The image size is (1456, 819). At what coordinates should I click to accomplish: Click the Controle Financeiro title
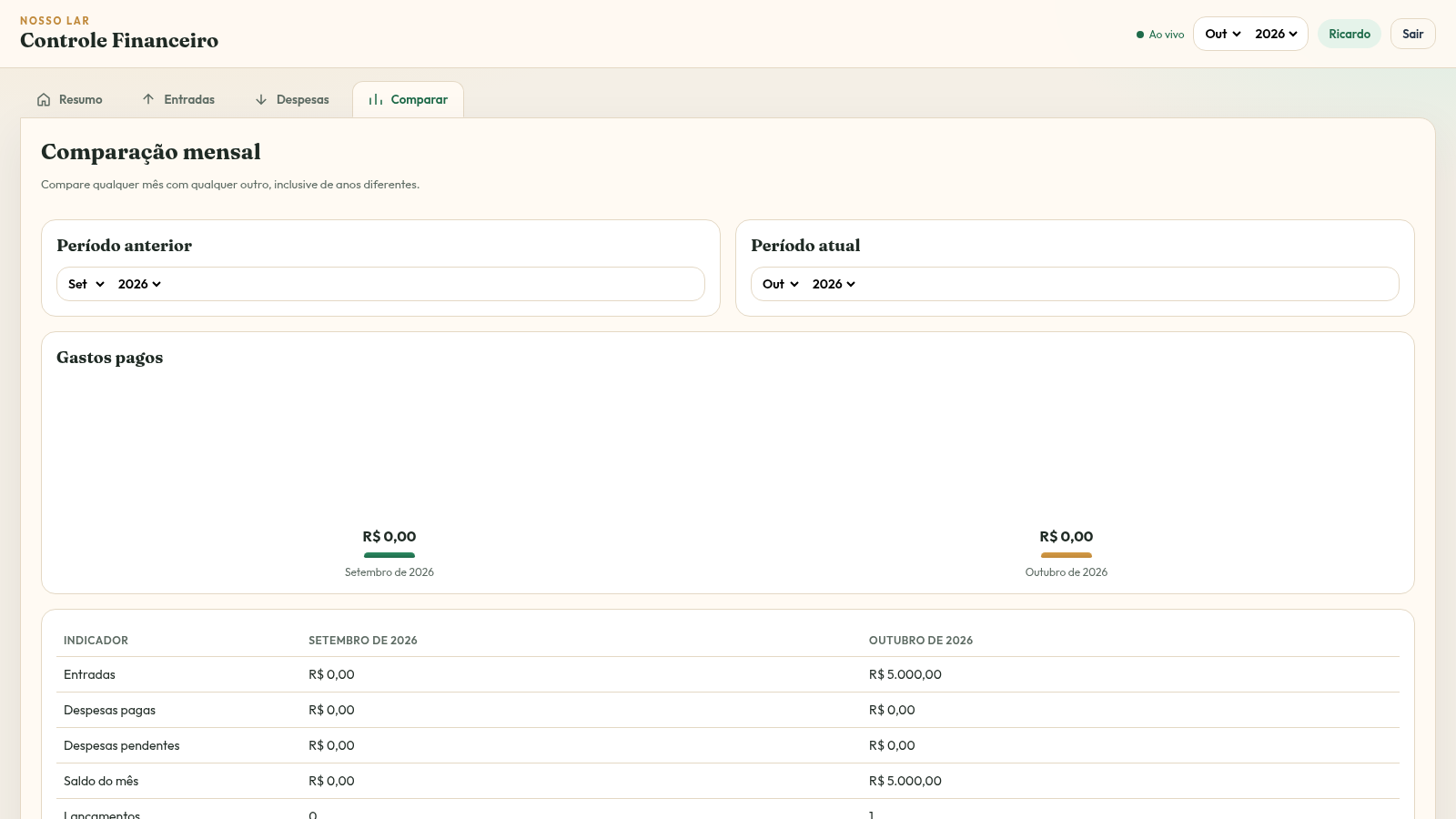119,40
